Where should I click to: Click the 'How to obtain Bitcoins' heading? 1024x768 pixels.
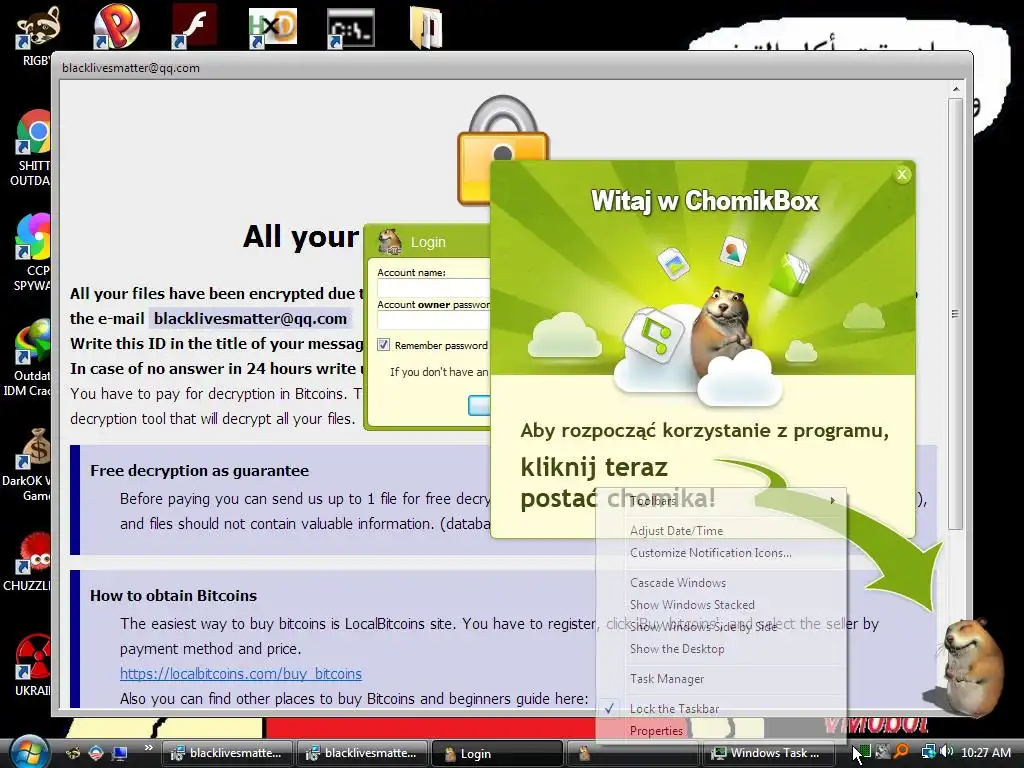click(173, 596)
